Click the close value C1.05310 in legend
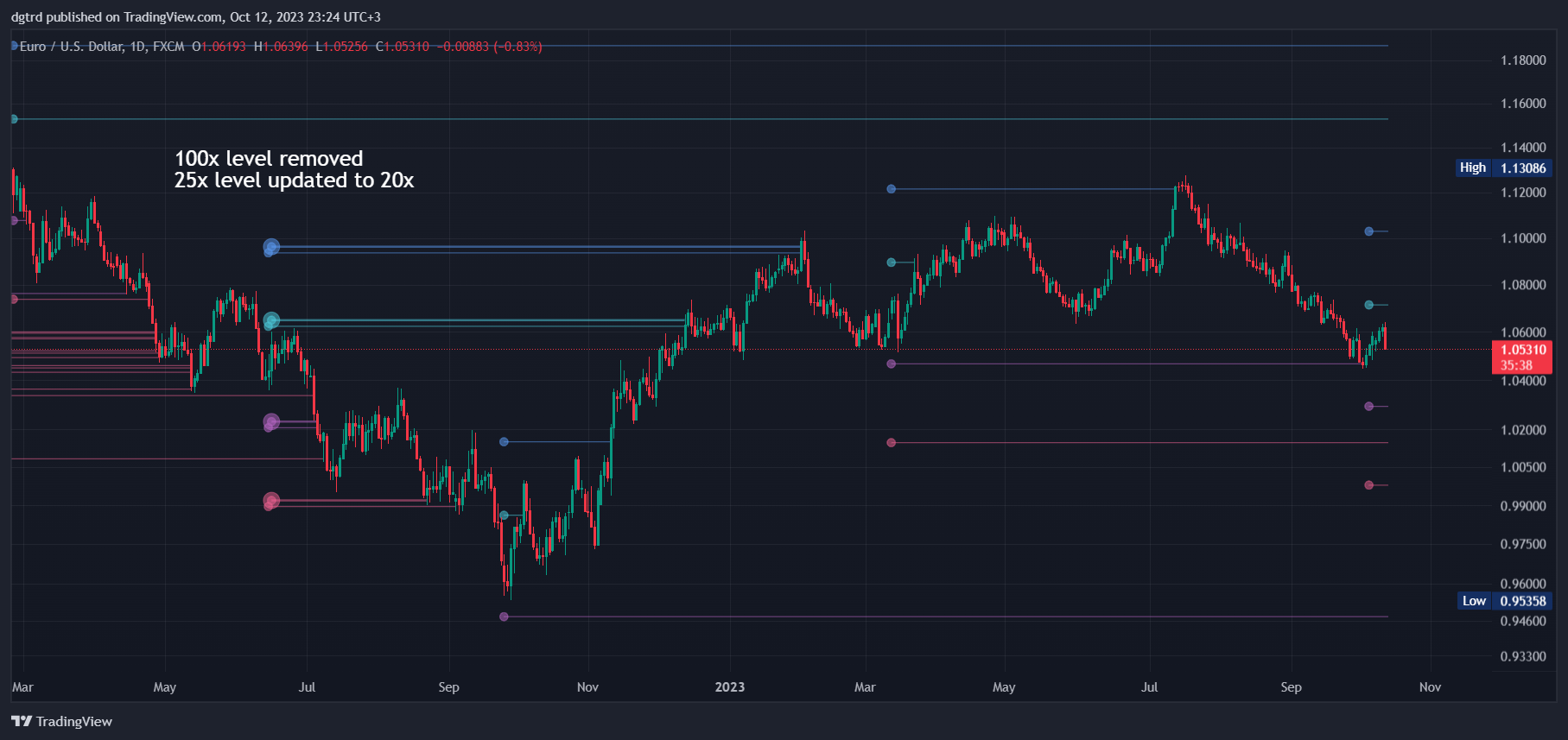 [402, 47]
